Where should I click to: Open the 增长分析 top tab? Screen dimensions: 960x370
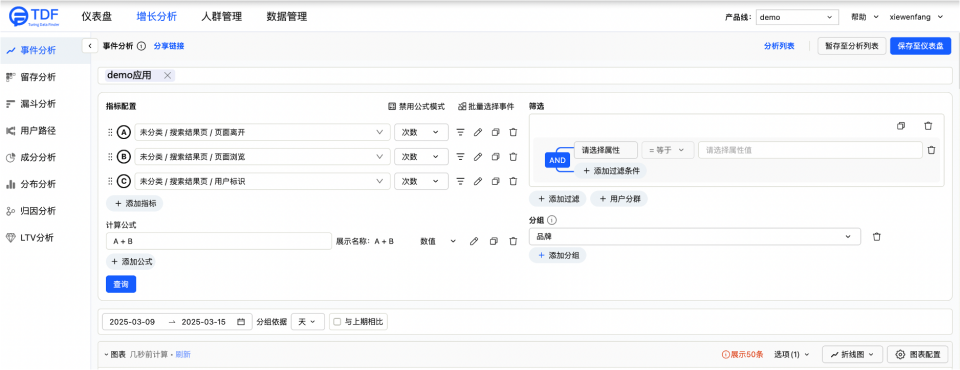pyautogui.click(x=157, y=17)
